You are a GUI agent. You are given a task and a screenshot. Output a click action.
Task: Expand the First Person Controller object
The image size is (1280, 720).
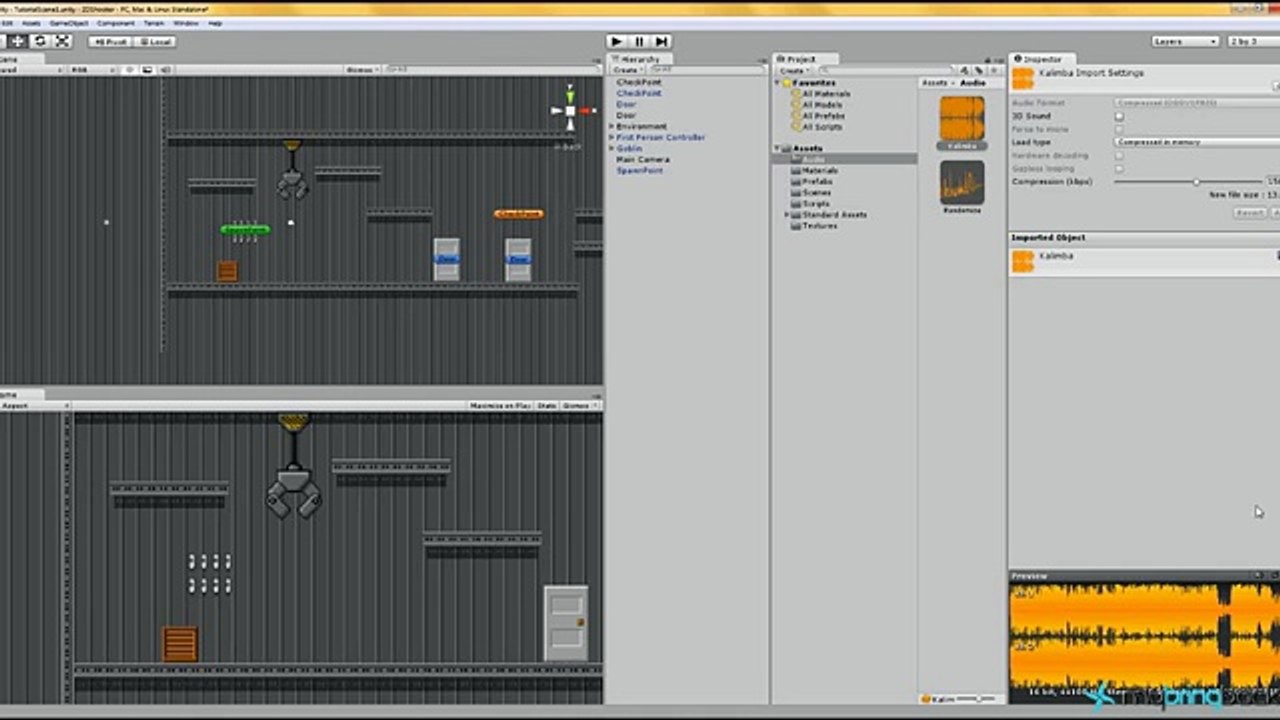612,138
